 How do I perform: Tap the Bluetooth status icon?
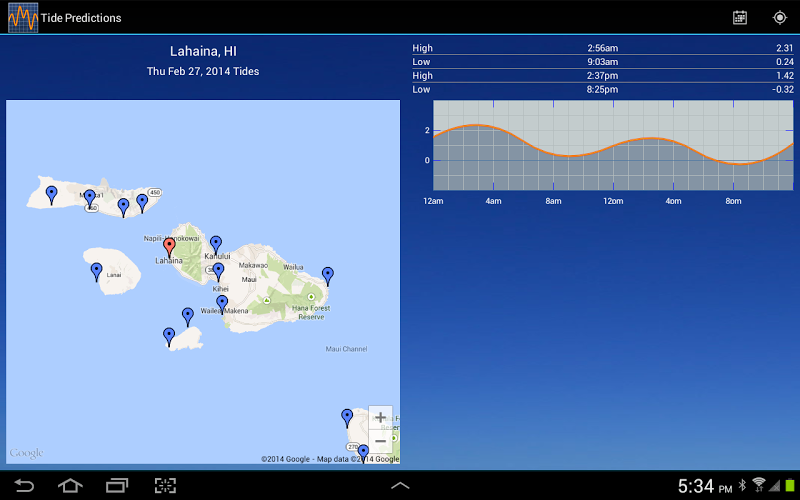click(x=742, y=485)
